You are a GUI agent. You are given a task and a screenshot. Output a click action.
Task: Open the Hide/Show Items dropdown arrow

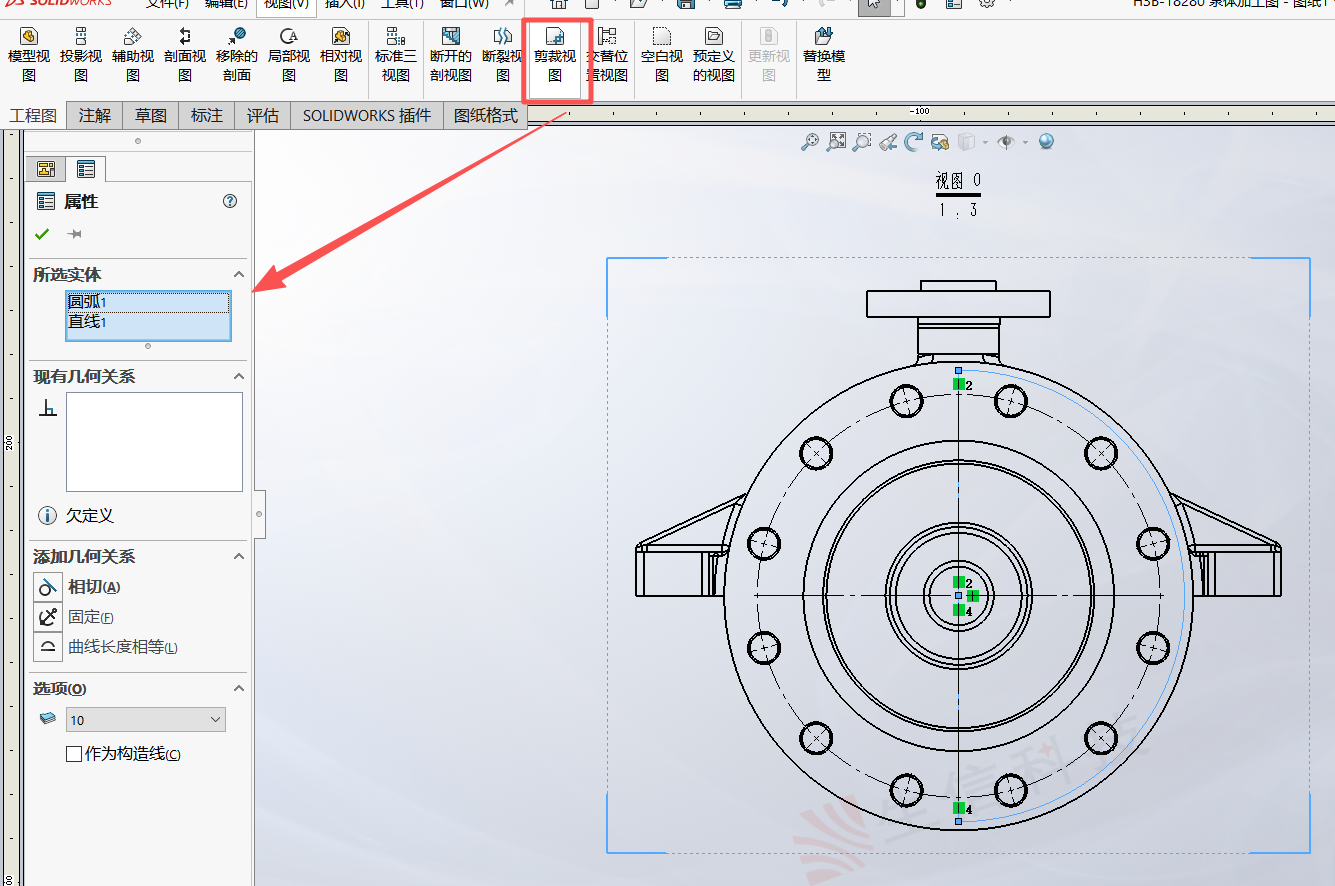[x=1026, y=142]
